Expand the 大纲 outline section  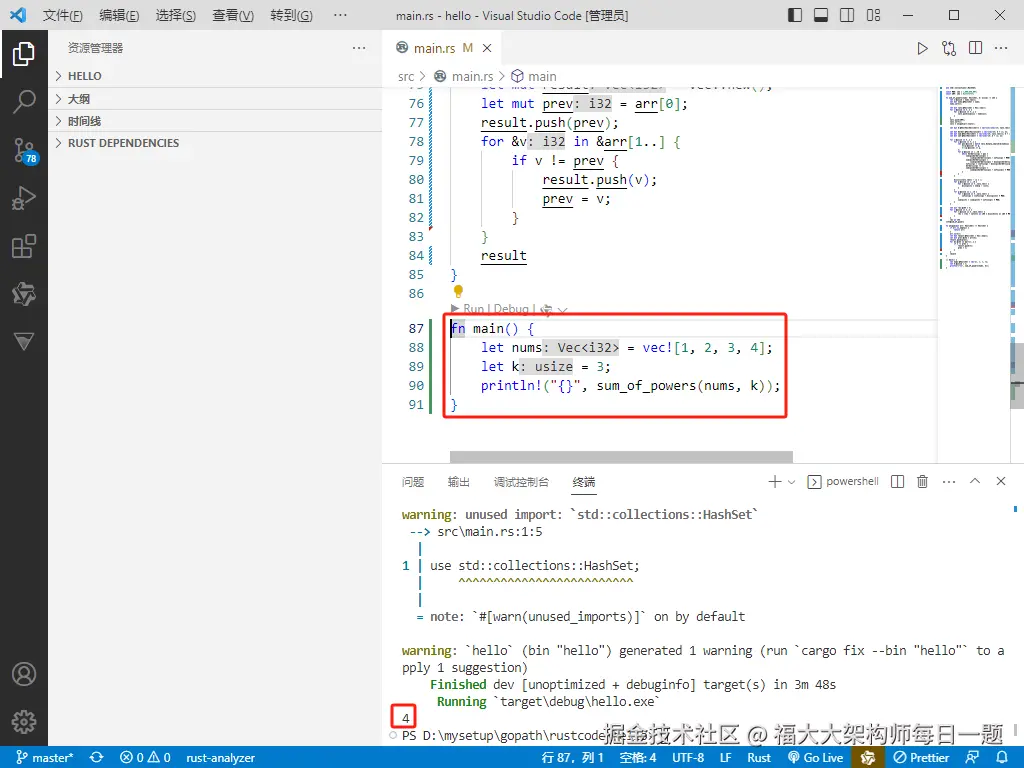pos(216,99)
